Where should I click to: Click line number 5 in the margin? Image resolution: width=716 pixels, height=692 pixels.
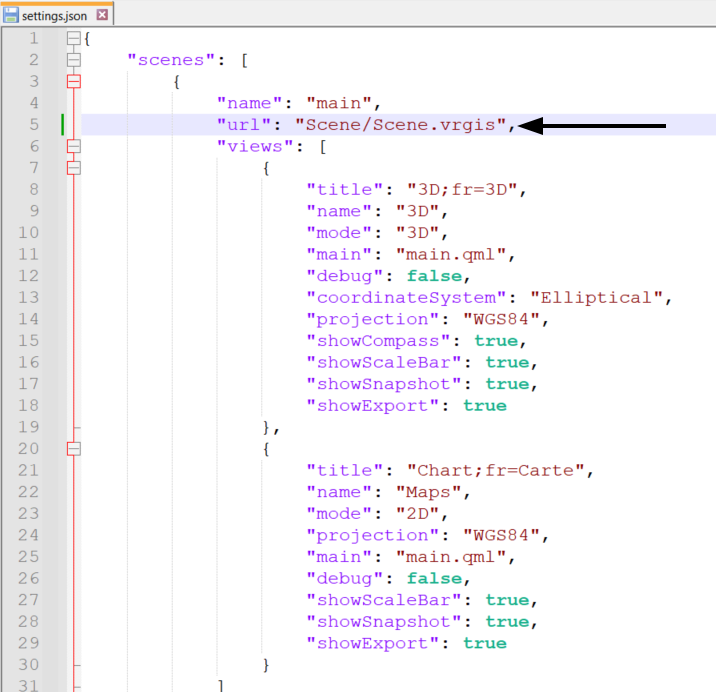(x=34, y=124)
